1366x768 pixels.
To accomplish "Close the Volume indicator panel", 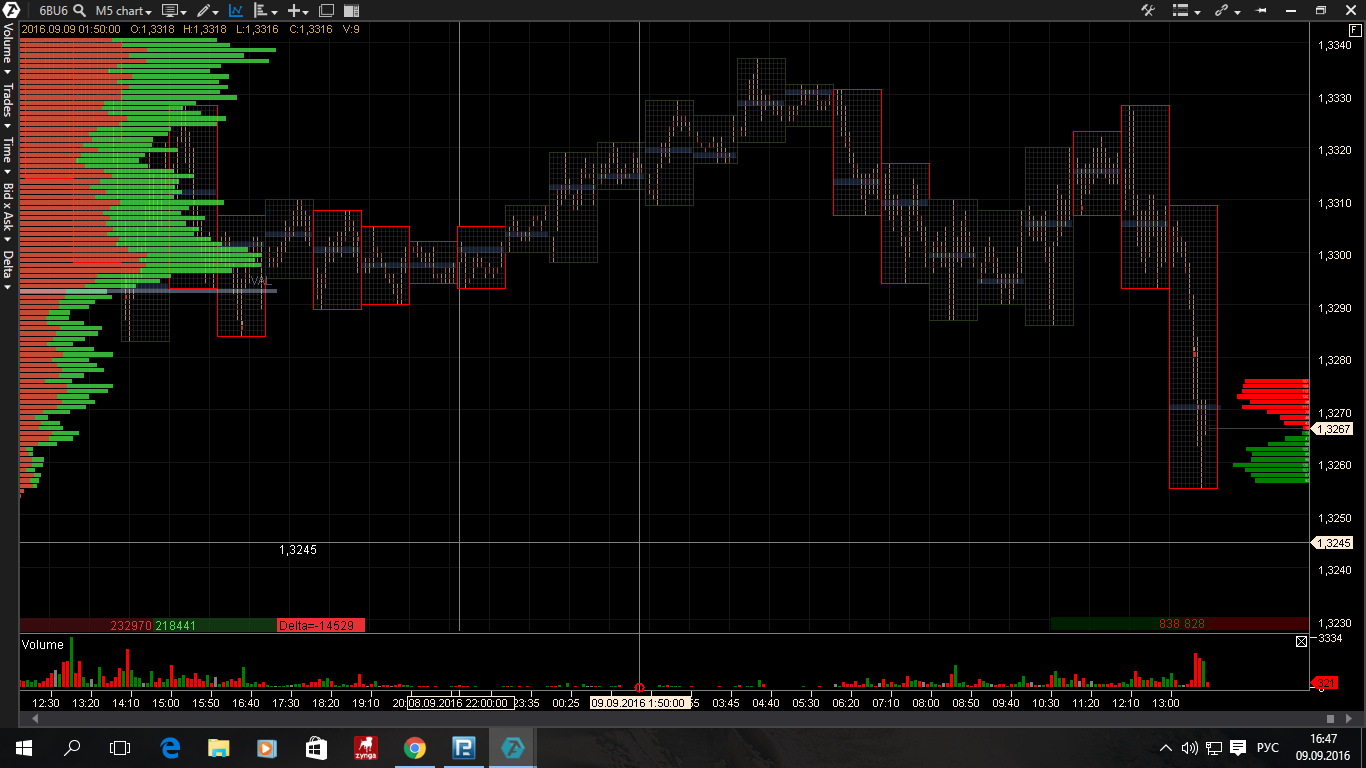I will 1301,642.
